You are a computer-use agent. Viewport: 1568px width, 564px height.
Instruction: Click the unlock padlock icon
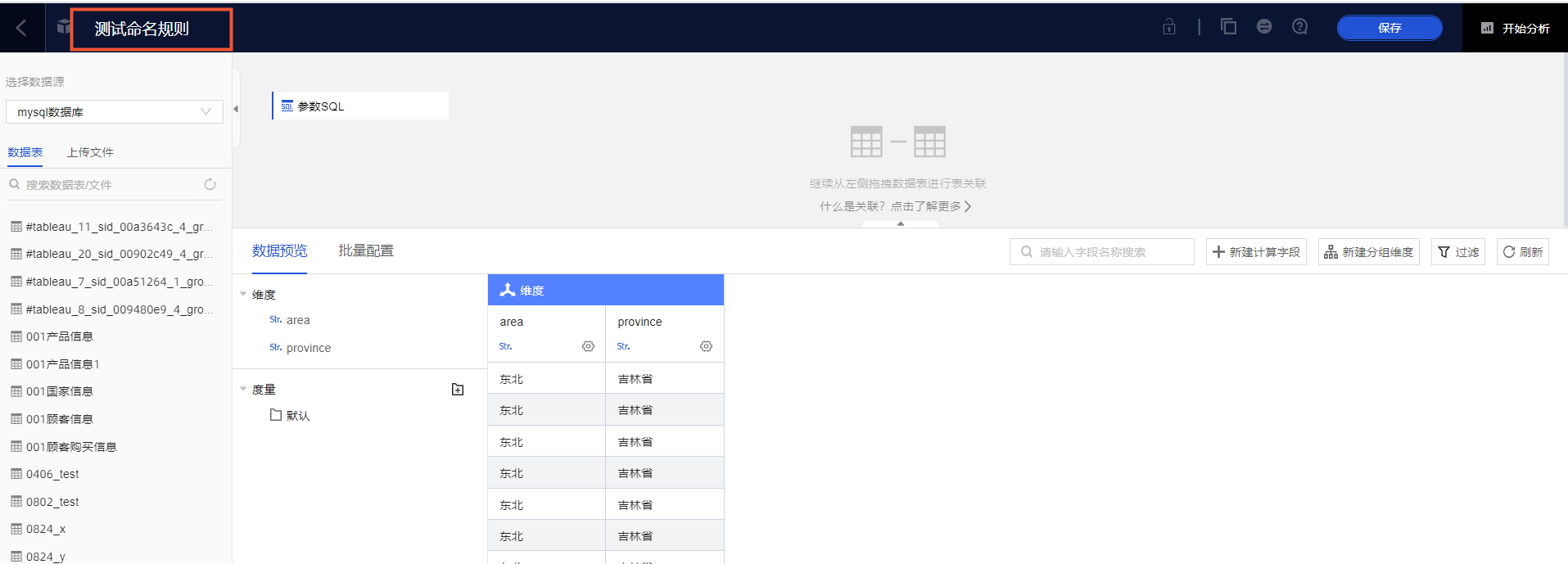coord(1168,27)
